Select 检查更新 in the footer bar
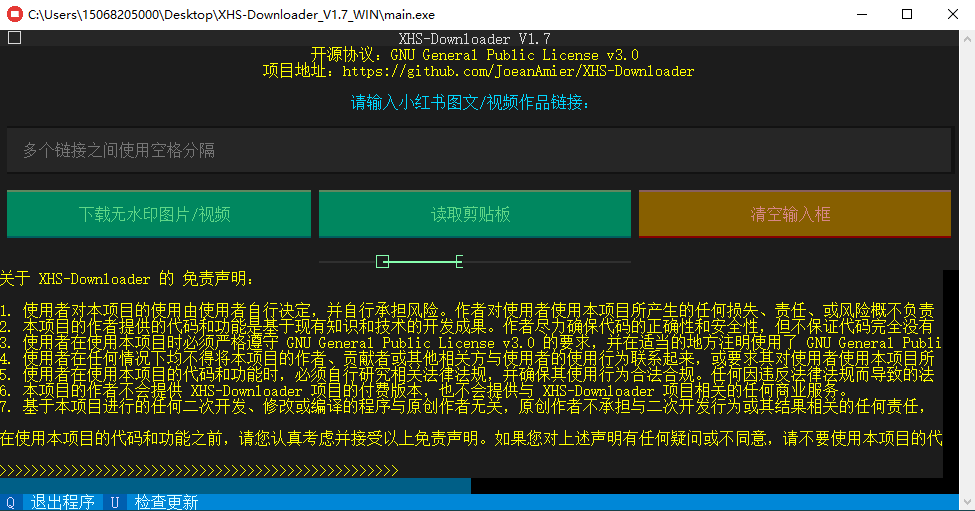The height and width of the screenshot is (511, 975). (166, 502)
